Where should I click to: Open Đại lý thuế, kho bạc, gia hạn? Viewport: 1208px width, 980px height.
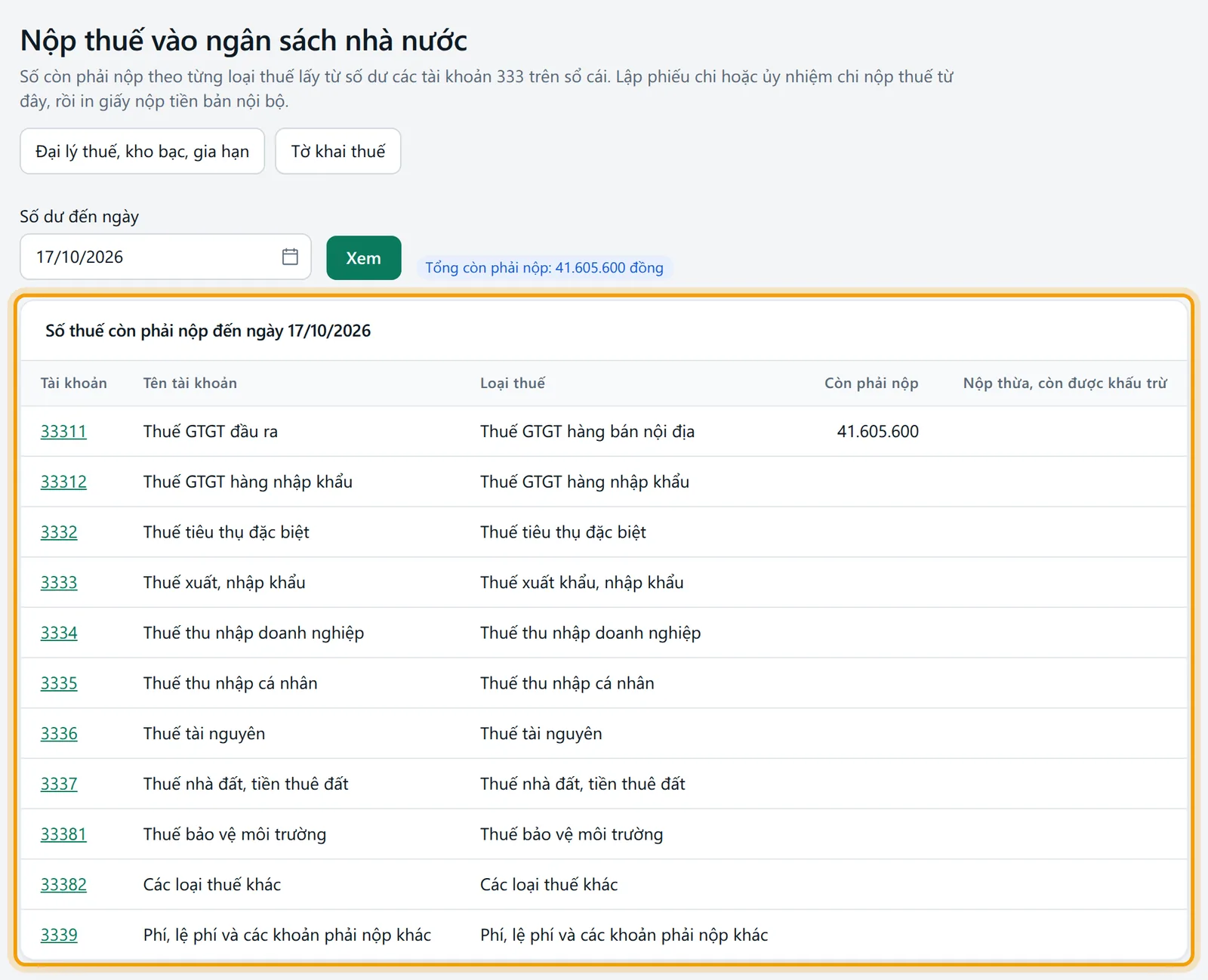coord(142,151)
